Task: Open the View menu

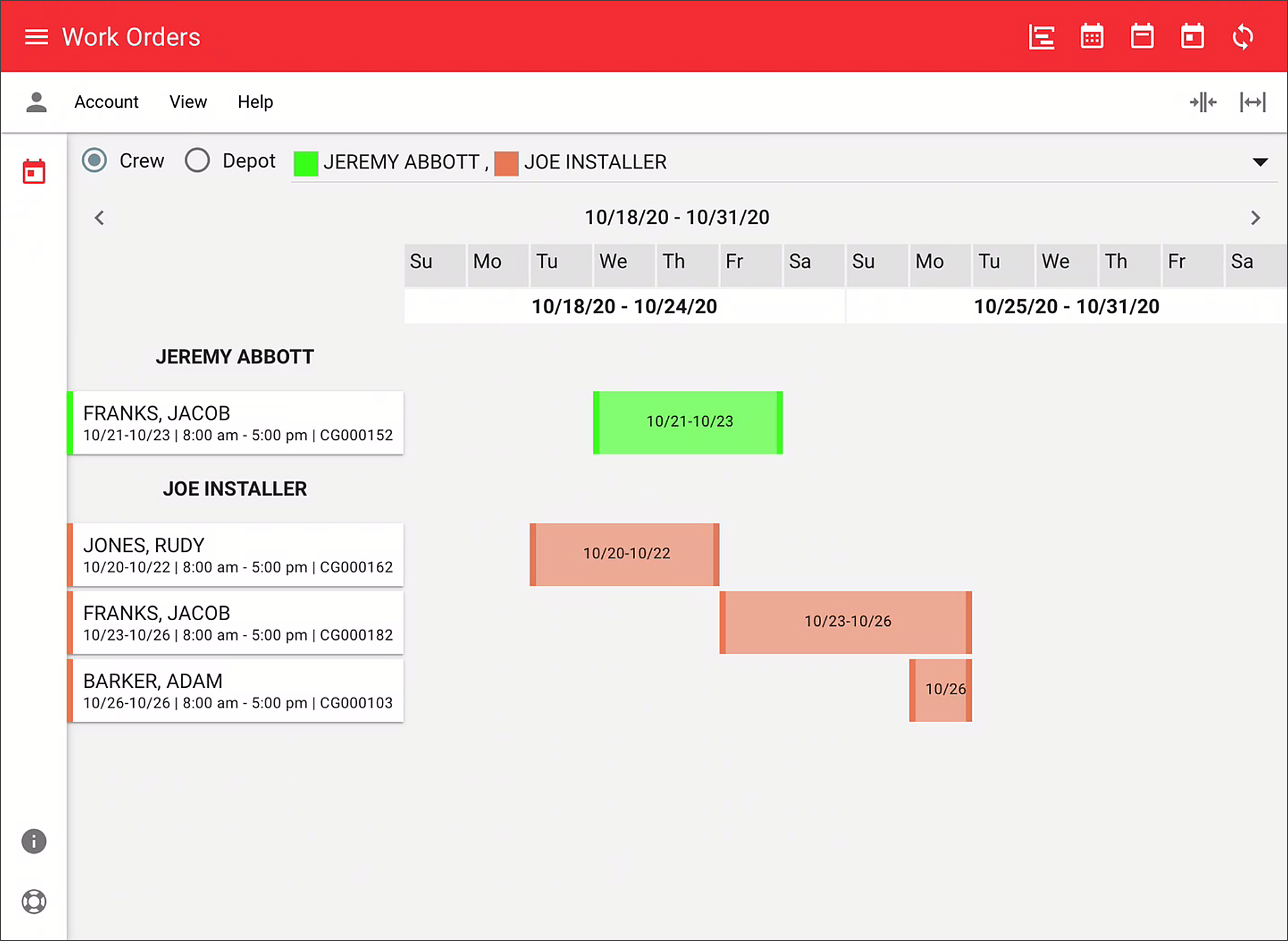Action: pyautogui.click(x=188, y=101)
